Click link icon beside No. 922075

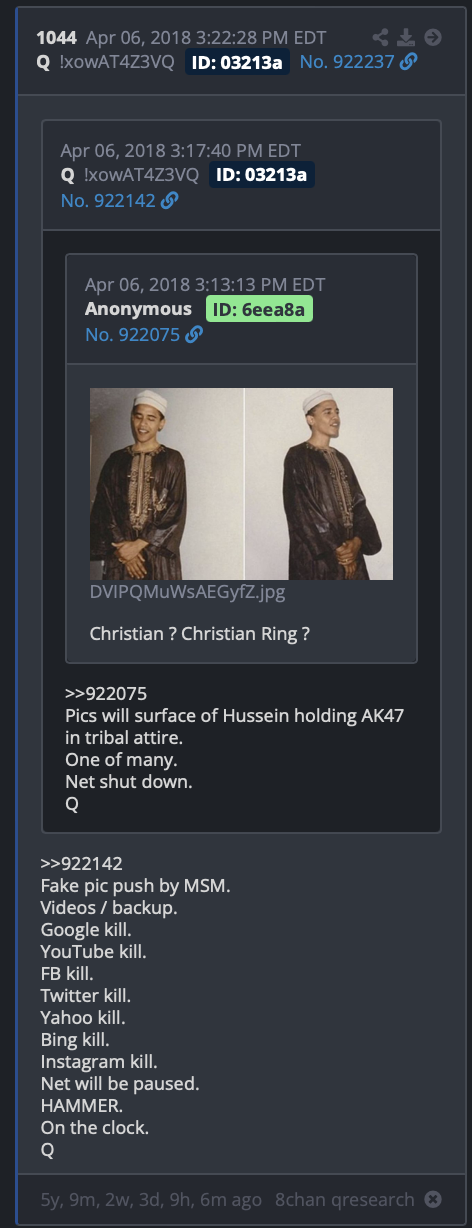[194, 335]
